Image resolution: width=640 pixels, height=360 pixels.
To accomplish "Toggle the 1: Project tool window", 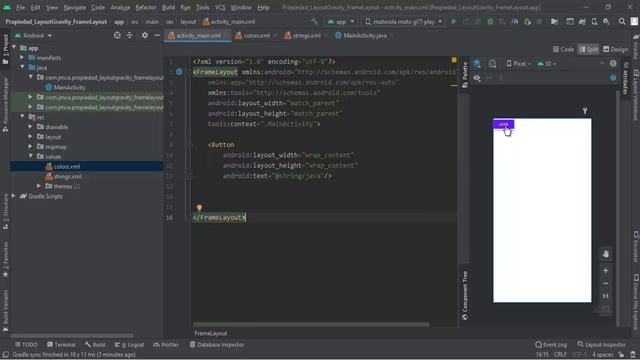I will point(5,49).
